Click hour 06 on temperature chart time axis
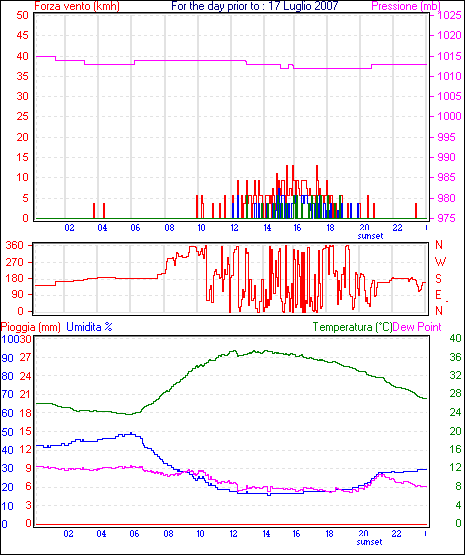This screenshot has width=466, height=556. point(134,533)
